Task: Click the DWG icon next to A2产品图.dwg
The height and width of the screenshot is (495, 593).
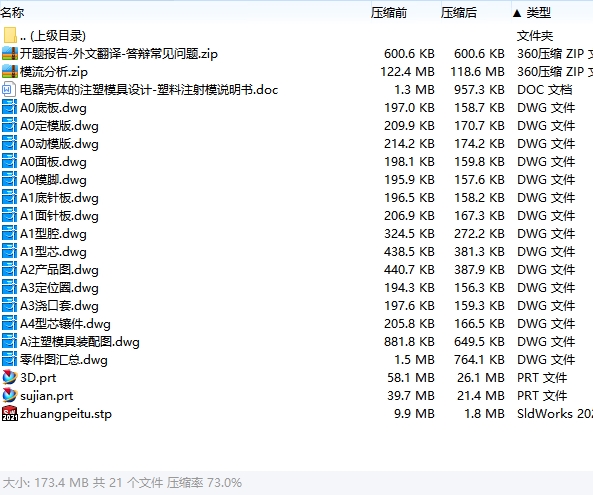Action: [9, 270]
